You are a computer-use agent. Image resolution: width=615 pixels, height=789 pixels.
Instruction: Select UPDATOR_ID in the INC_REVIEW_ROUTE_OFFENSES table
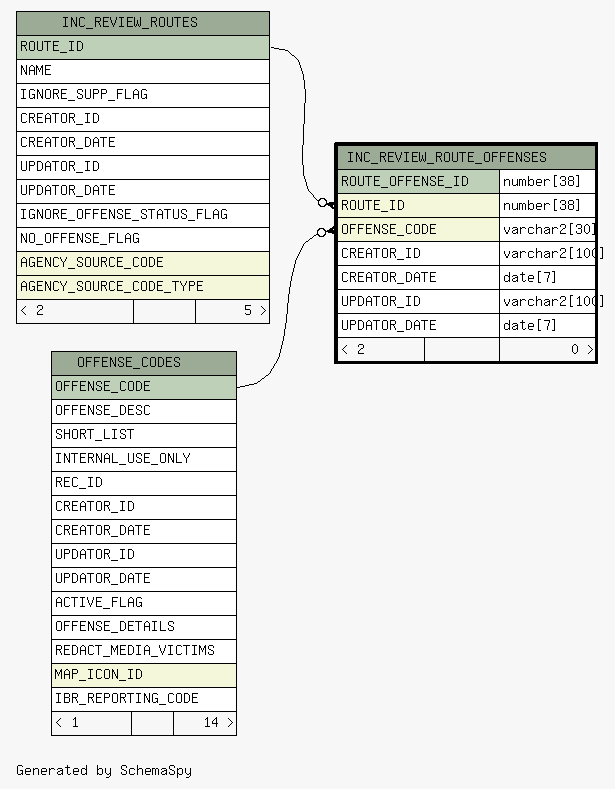[418, 302]
